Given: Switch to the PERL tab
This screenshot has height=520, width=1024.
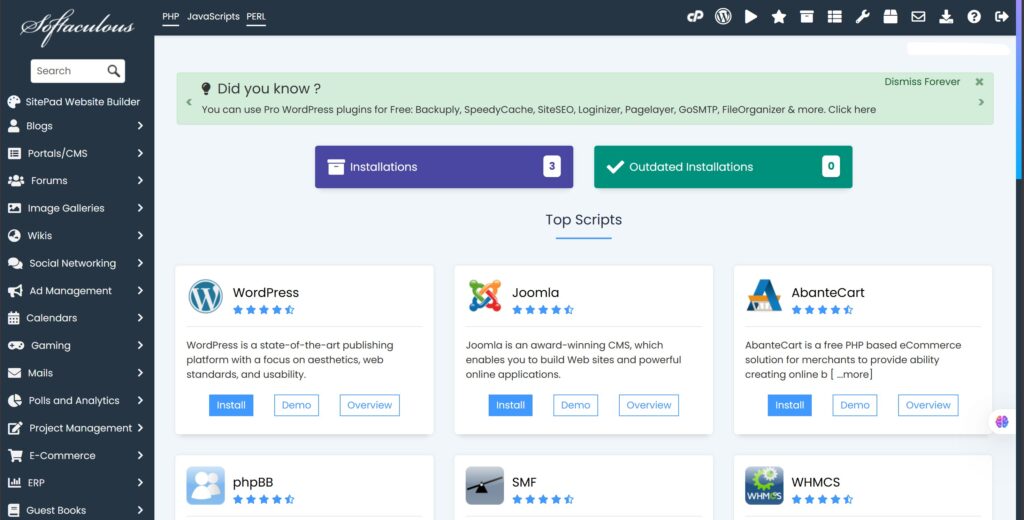Looking at the screenshot, I should pyautogui.click(x=256, y=17).
